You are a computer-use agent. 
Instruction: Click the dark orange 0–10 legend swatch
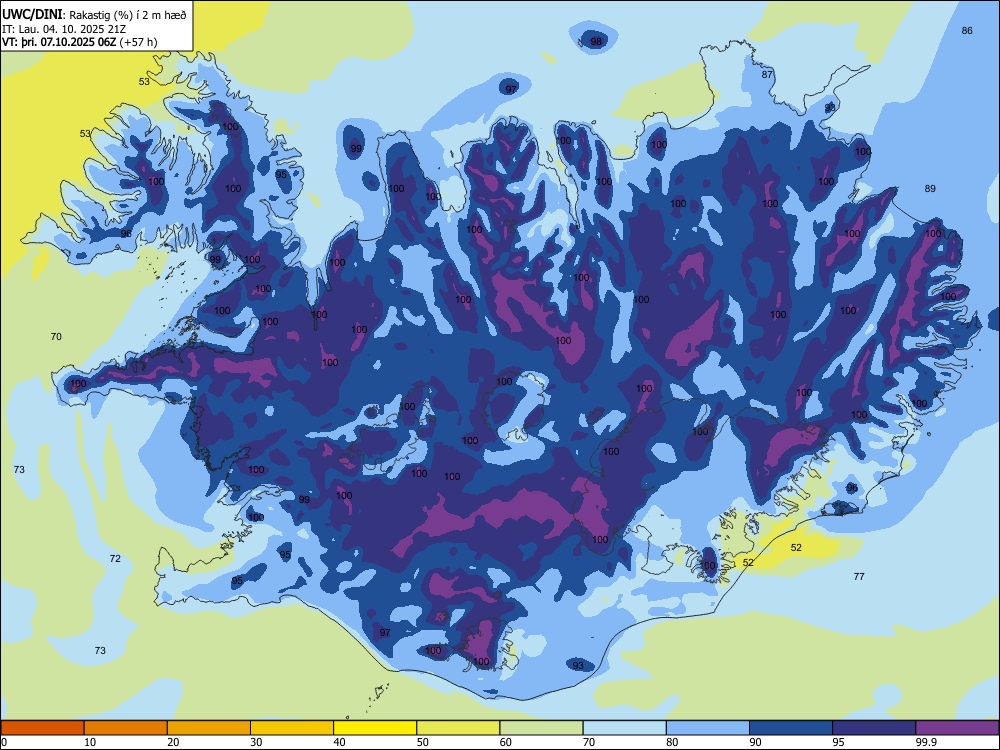coord(42,728)
